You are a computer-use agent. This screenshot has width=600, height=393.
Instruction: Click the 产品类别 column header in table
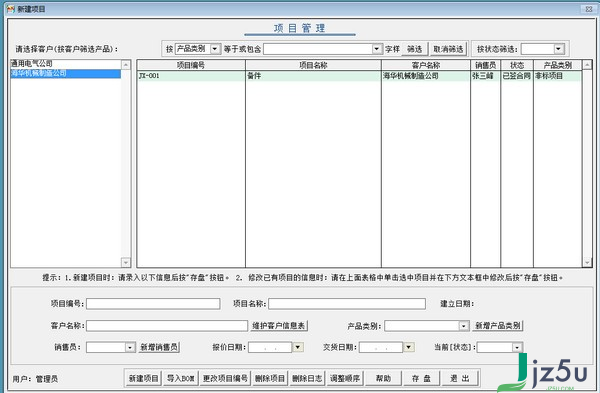pos(558,65)
